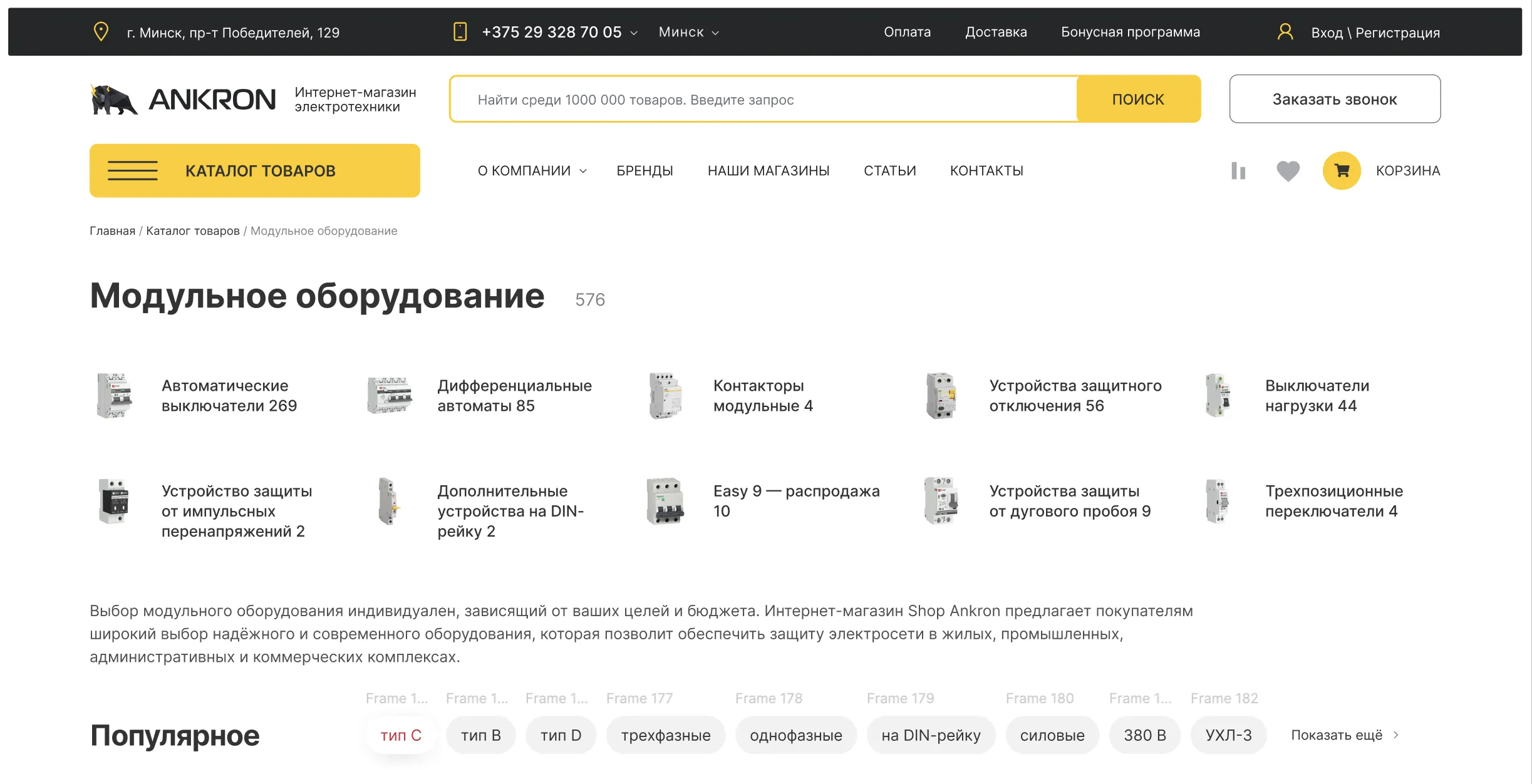
Task: Open Контакторы модульные 4 link
Action: pyautogui.click(x=763, y=396)
